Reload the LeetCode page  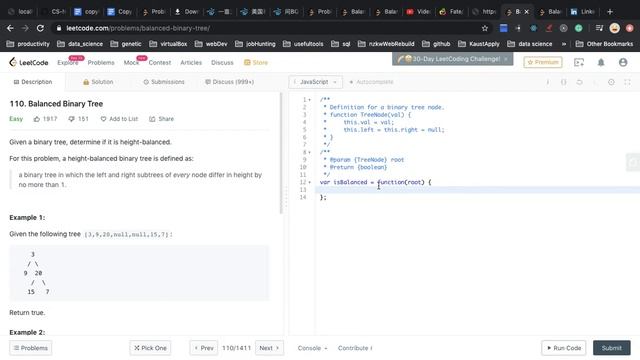pyautogui.click(x=40, y=28)
